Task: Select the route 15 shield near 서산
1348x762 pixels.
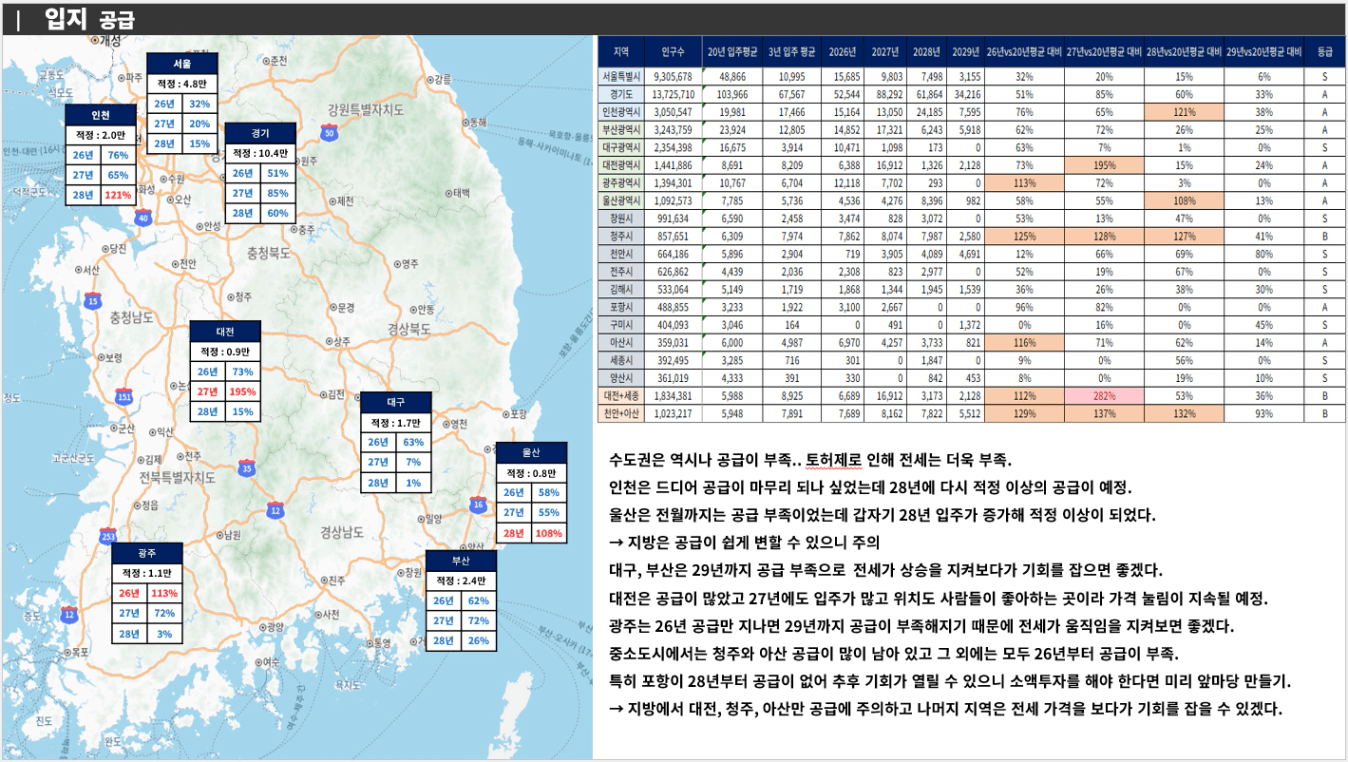Action: 93,300
